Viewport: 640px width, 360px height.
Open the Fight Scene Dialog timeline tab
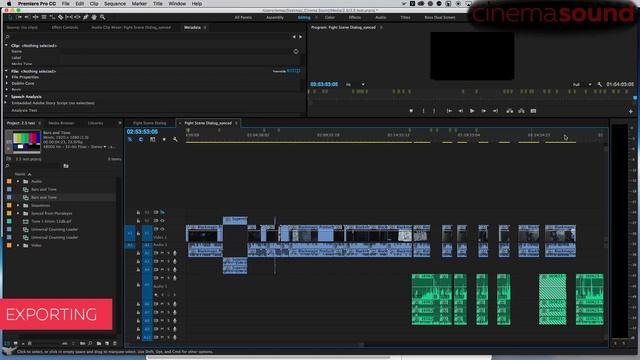tap(149, 123)
